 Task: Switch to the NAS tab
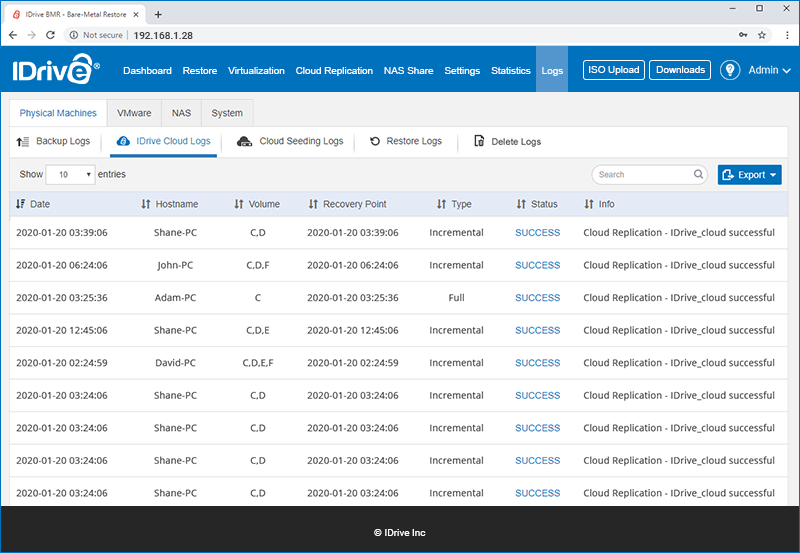181,113
